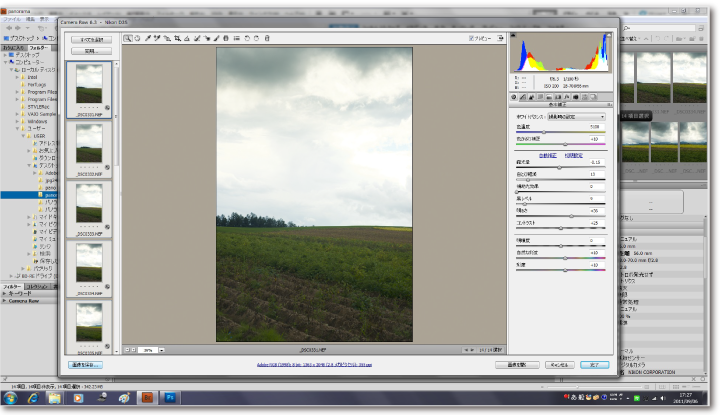This screenshot has height=415, width=720.
Task: Open Internet Explorer from the taskbar
Action: pos(33,397)
